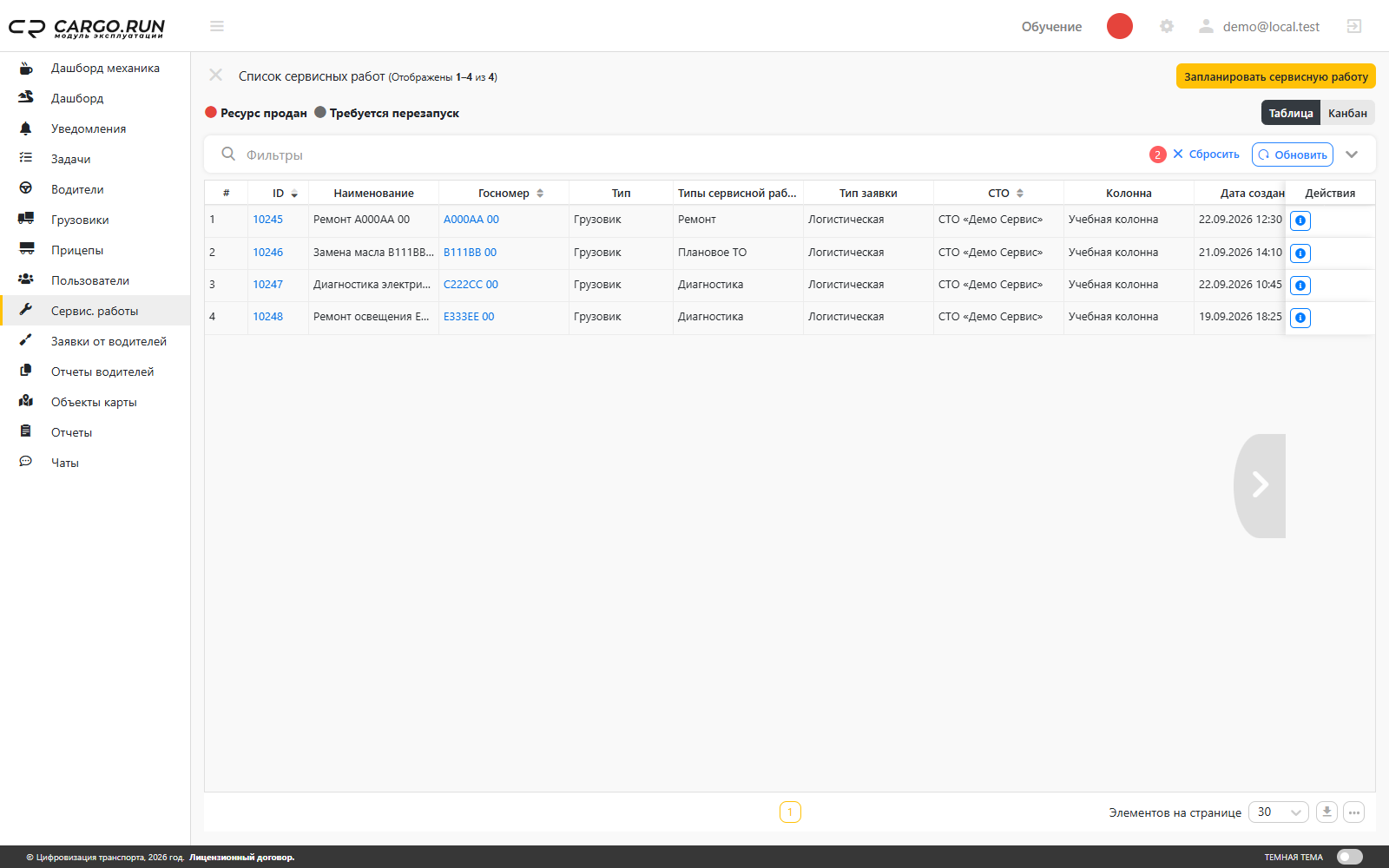
Task: Click the red status circle in header
Action: (x=1120, y=26)
